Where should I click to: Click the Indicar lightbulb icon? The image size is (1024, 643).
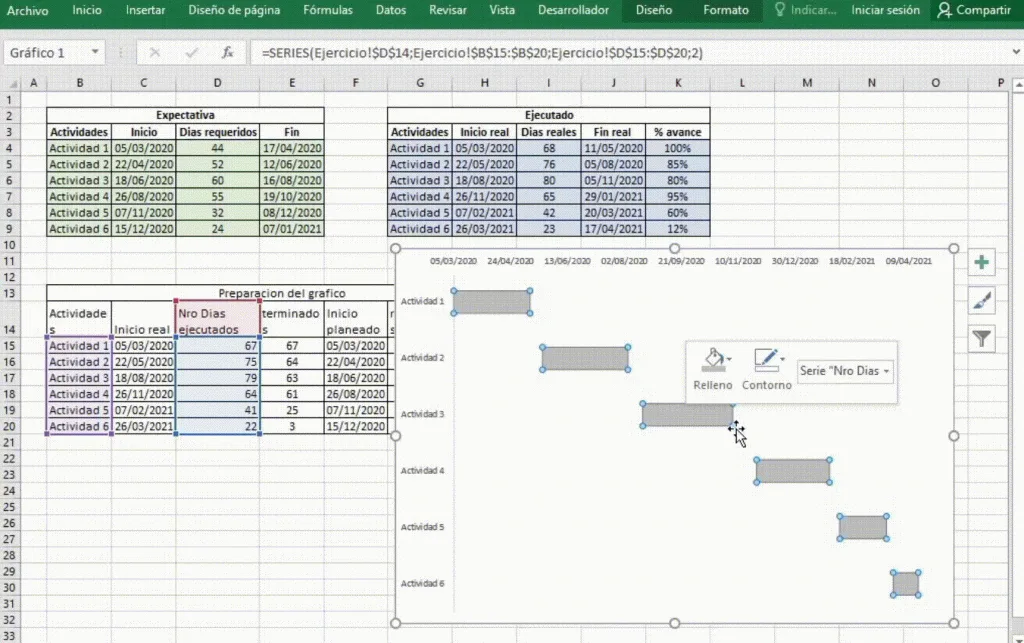[780, 10]
